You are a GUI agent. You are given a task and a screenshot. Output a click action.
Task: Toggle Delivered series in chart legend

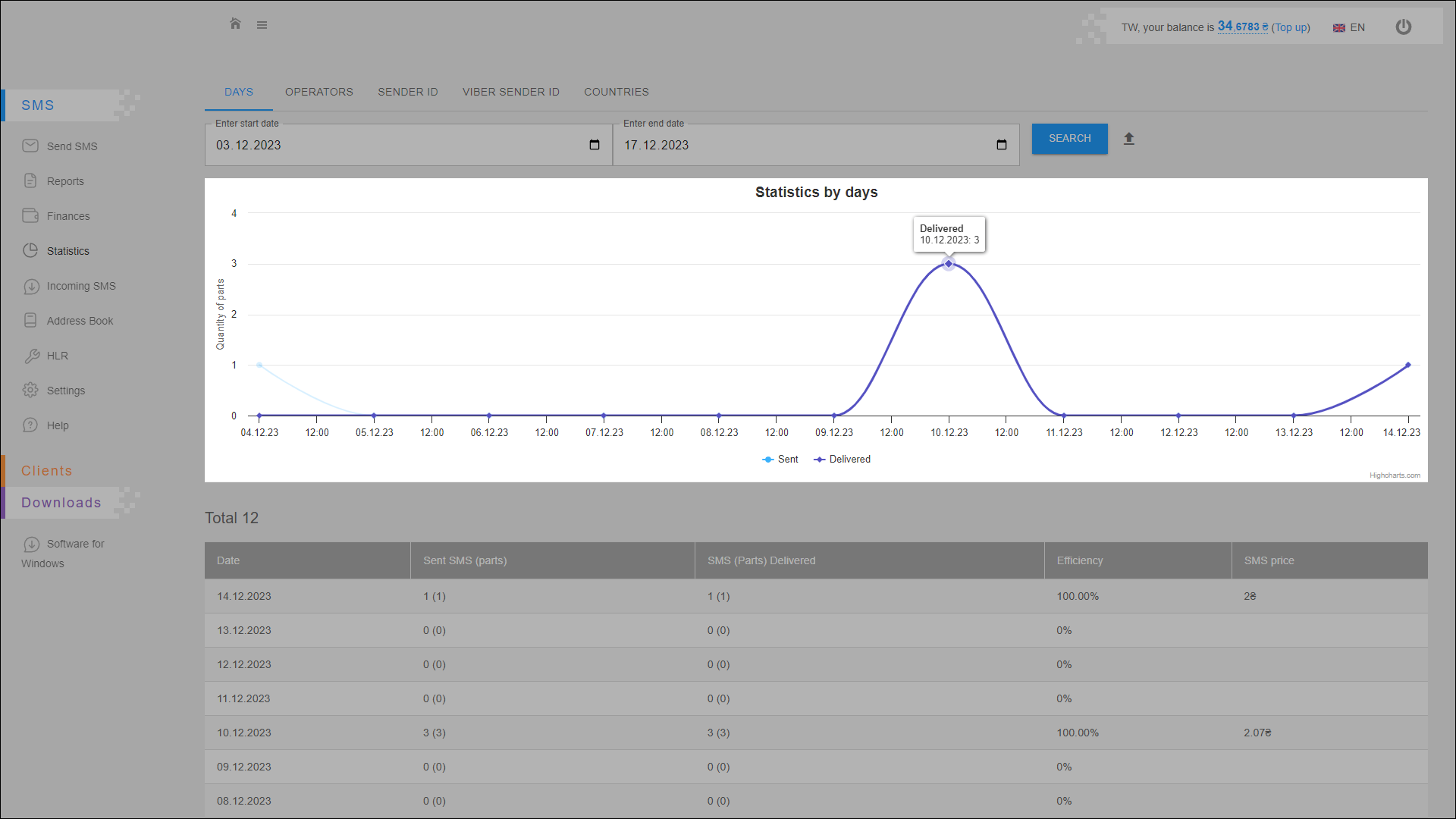(843, 460)
